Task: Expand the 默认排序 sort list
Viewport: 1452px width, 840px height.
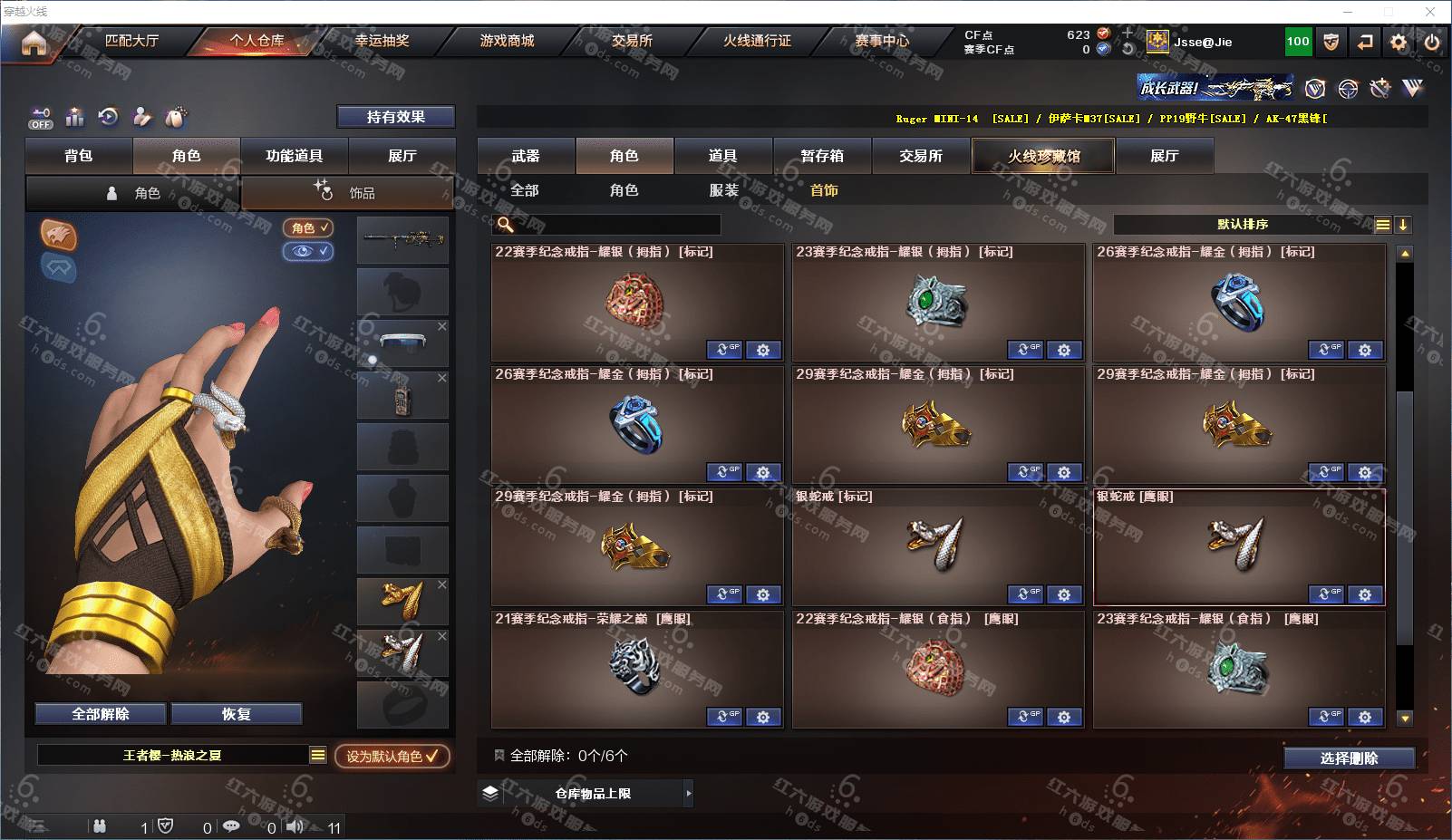Action: tap(1382, 225)
